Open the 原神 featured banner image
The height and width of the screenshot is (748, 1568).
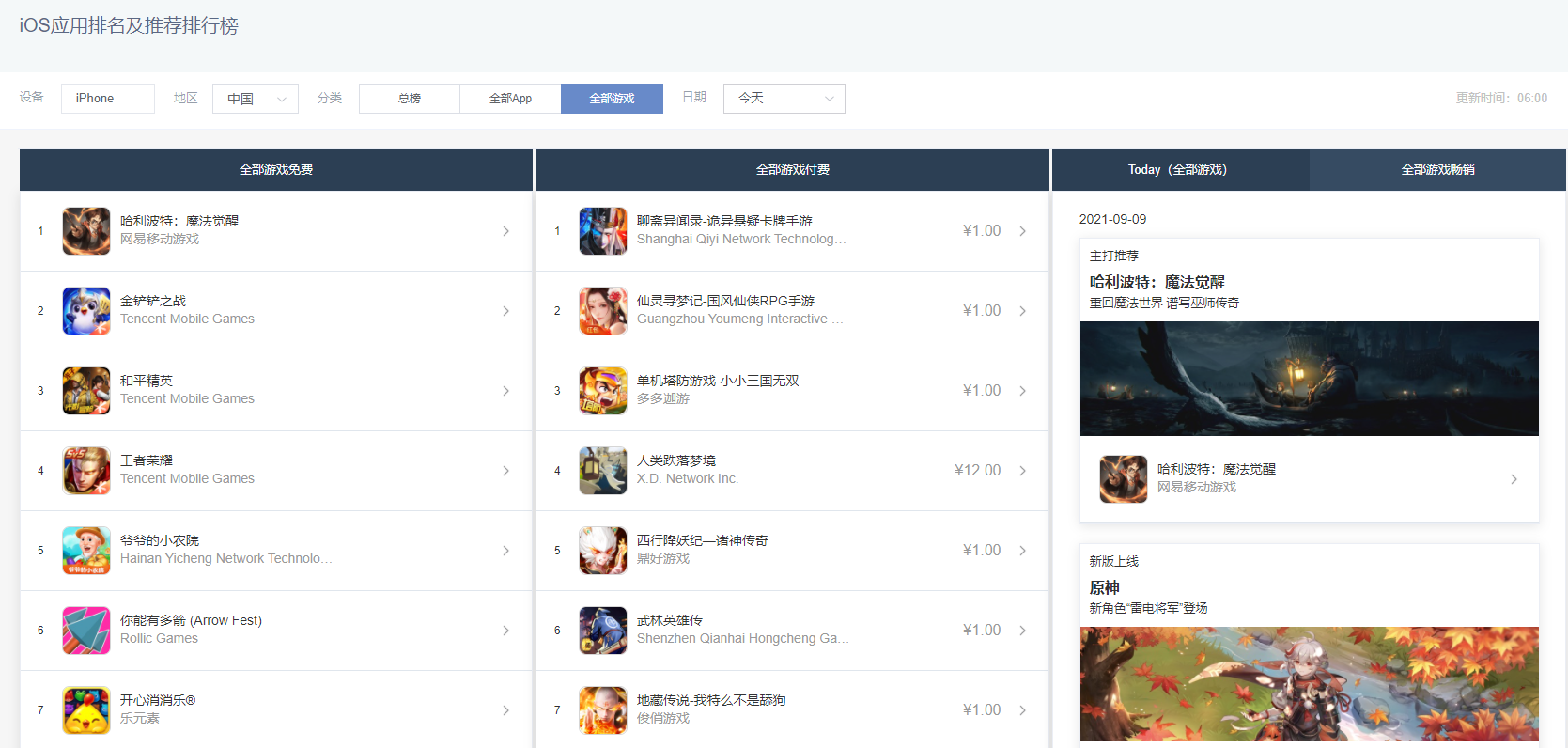click(x=1310, y=684)
